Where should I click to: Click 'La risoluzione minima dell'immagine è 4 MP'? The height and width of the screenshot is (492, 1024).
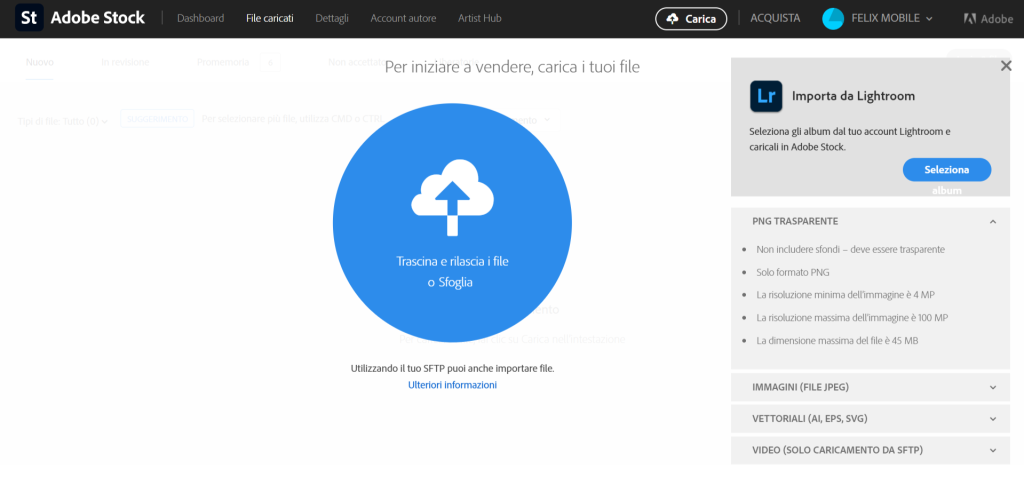[x=846, y=295]
